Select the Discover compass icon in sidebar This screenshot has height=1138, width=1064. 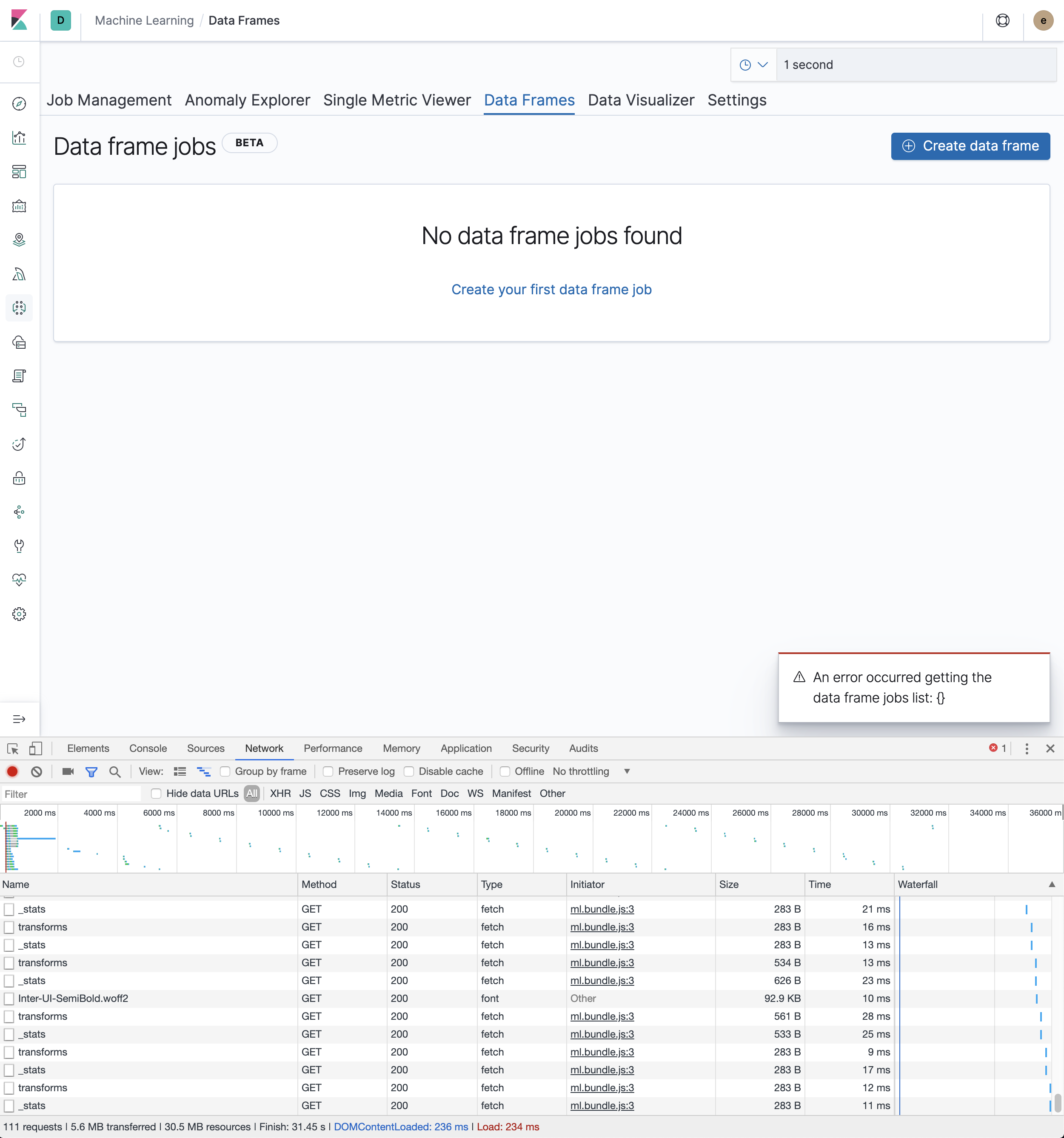19,105
